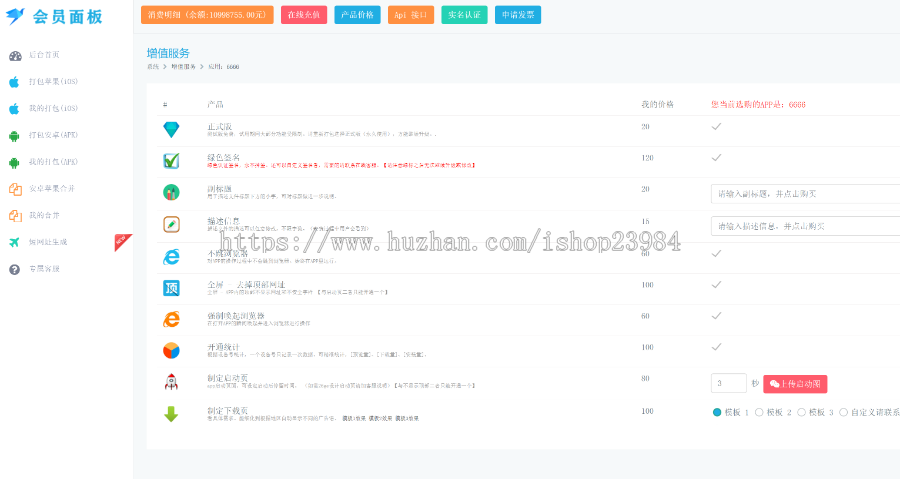900x479 pixels.
Task: Open 后台首页 dashboard icon in sidebar
Action: 15,56
